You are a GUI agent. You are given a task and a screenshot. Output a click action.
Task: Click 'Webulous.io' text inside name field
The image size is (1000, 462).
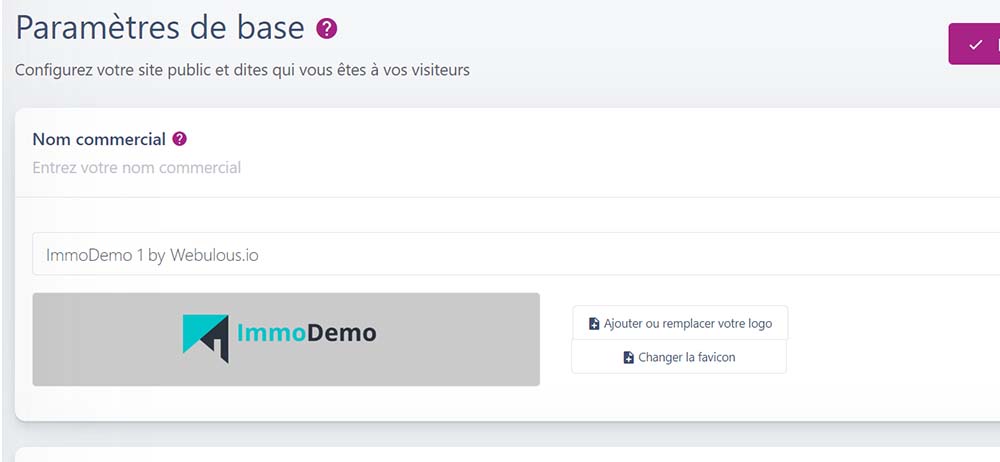click(214, 255)
